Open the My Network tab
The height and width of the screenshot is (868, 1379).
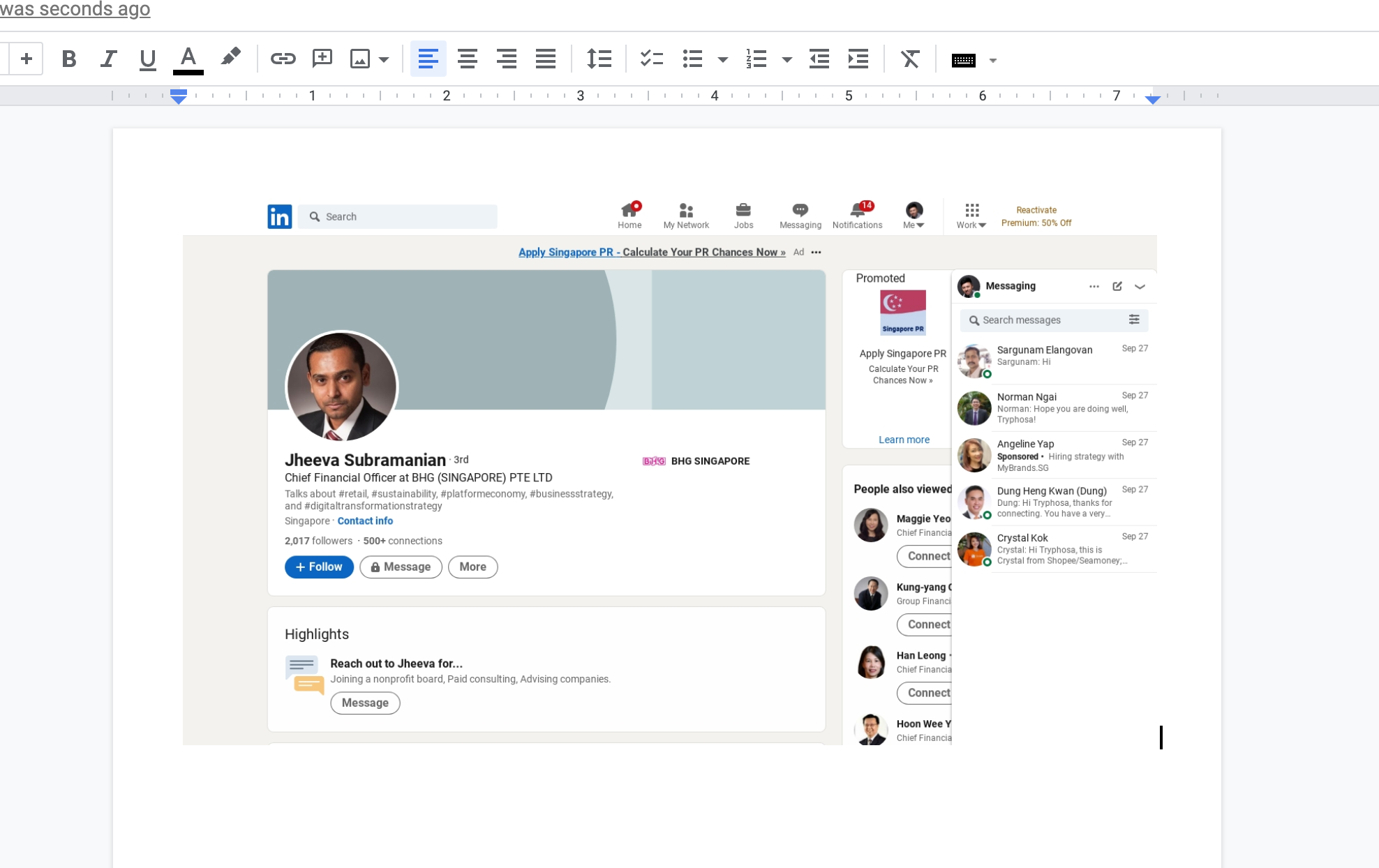(686, 216)
